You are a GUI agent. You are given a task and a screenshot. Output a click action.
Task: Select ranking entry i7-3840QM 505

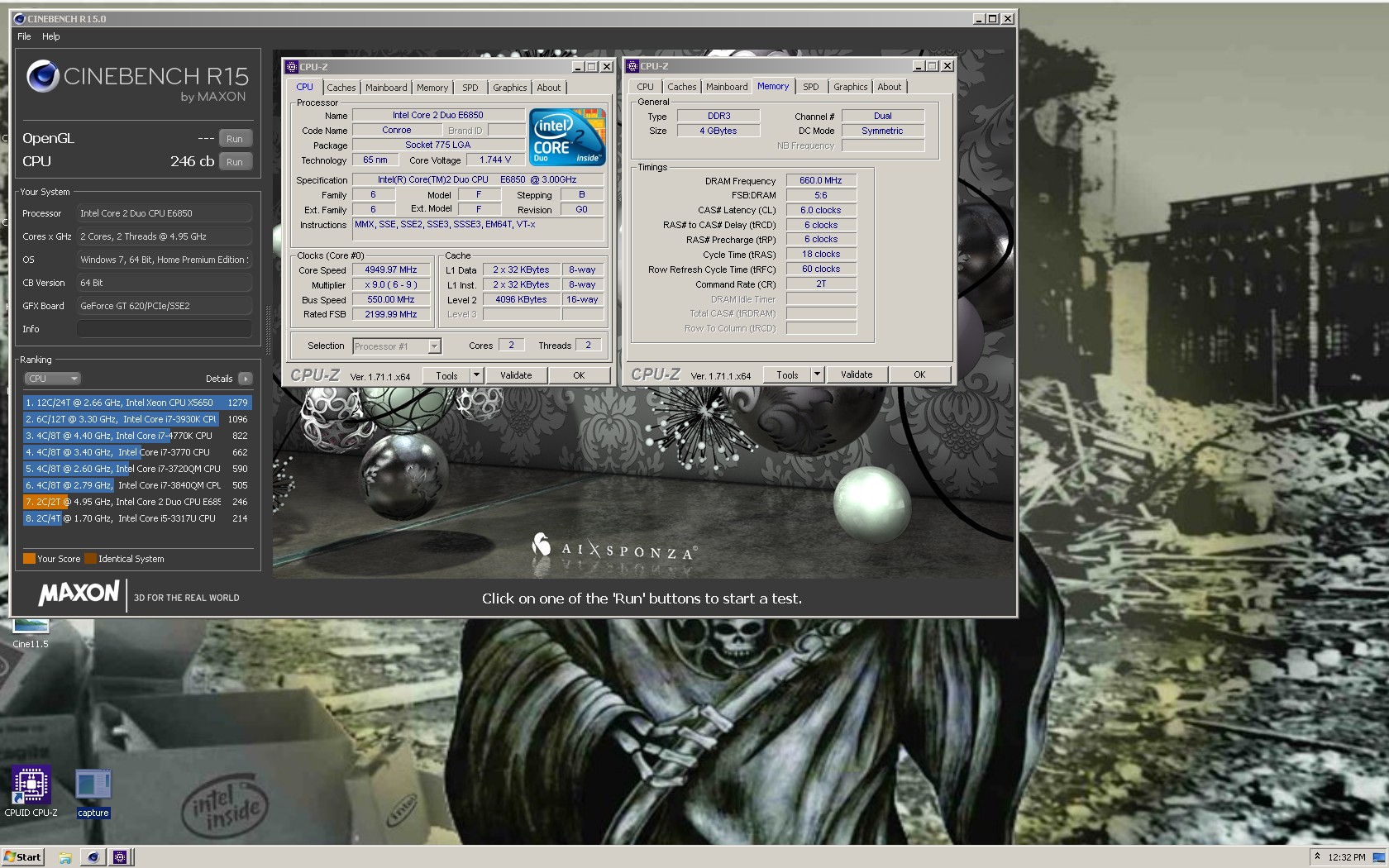click(137, 485)
